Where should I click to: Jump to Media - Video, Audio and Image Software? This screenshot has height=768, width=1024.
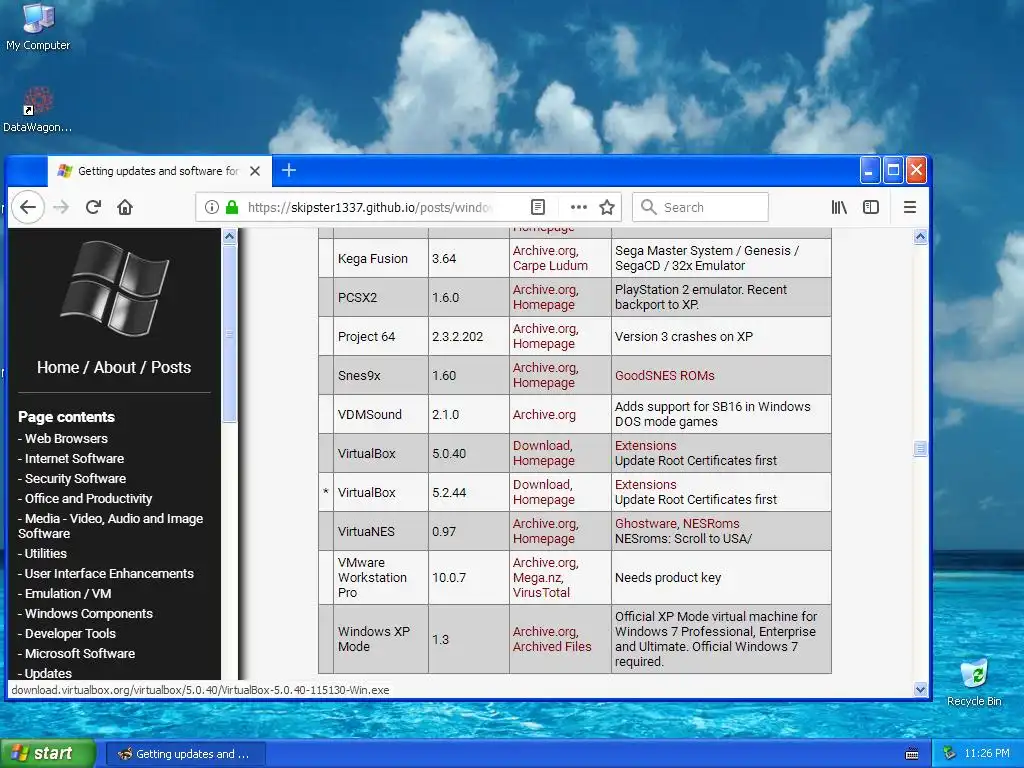pos(110,526)
